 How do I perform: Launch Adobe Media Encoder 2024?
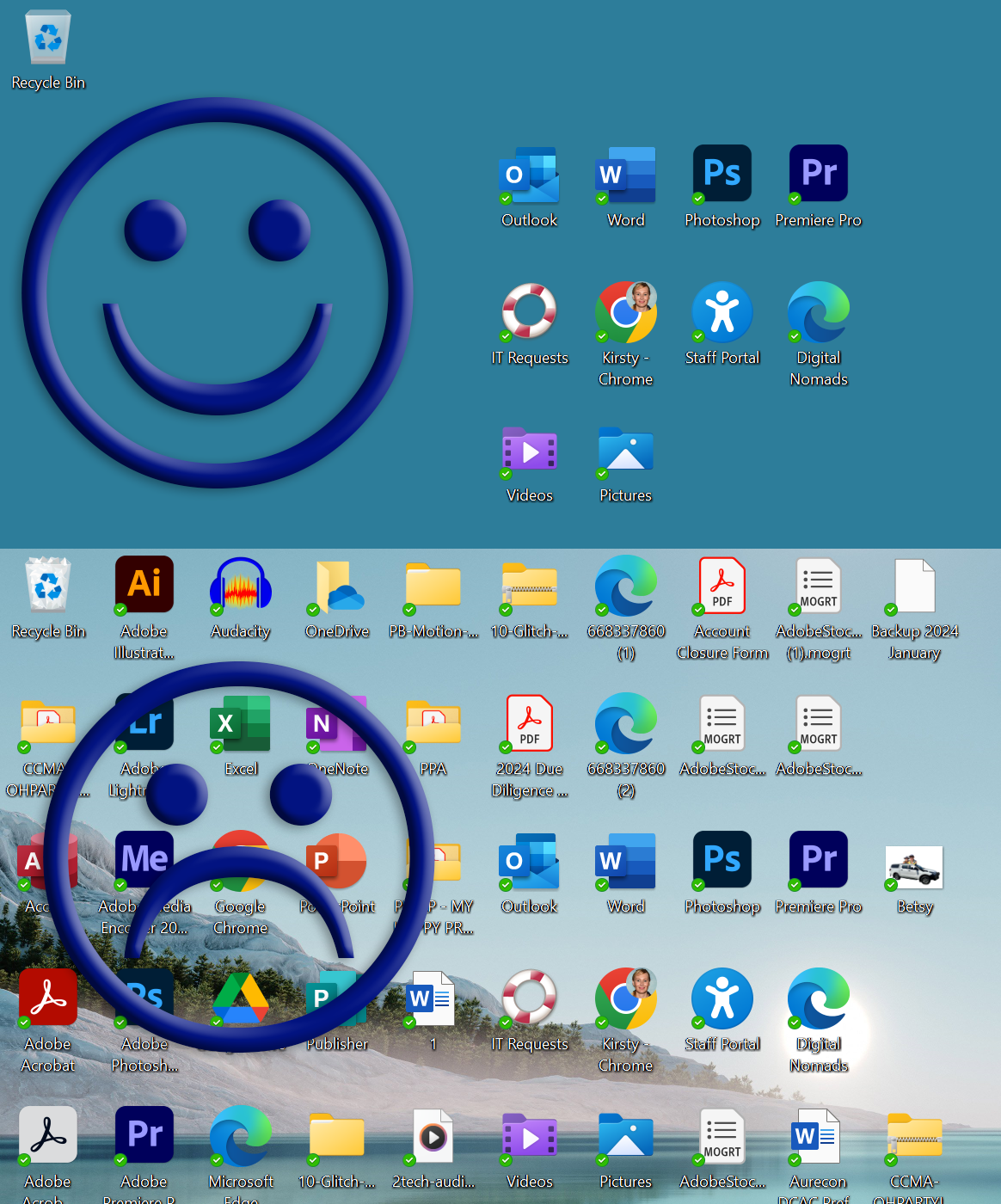click(x=144, y=860)
